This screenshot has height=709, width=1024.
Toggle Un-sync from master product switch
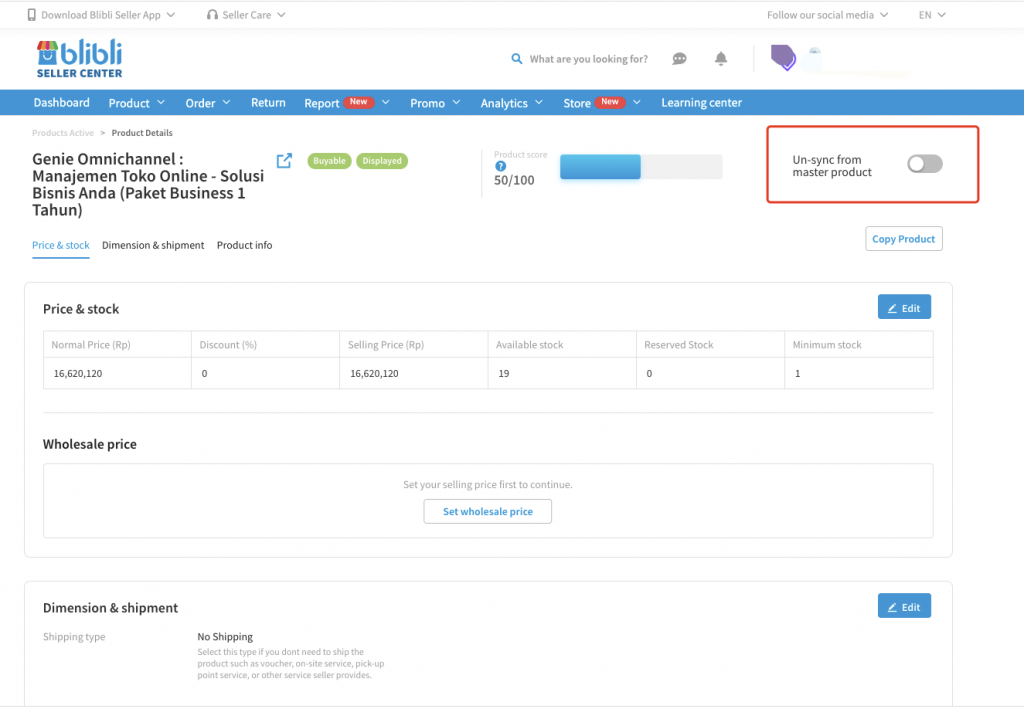tap(925, 164)
